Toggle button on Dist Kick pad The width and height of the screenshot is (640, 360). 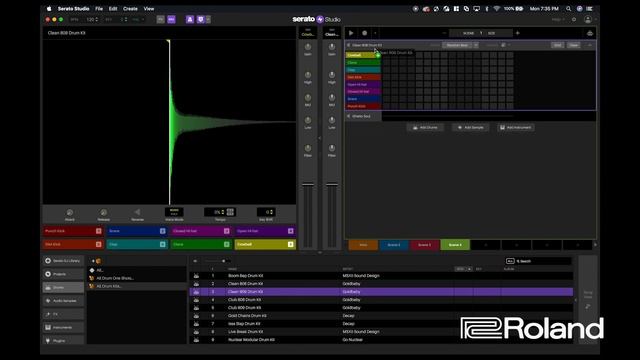tap(98, 244)
